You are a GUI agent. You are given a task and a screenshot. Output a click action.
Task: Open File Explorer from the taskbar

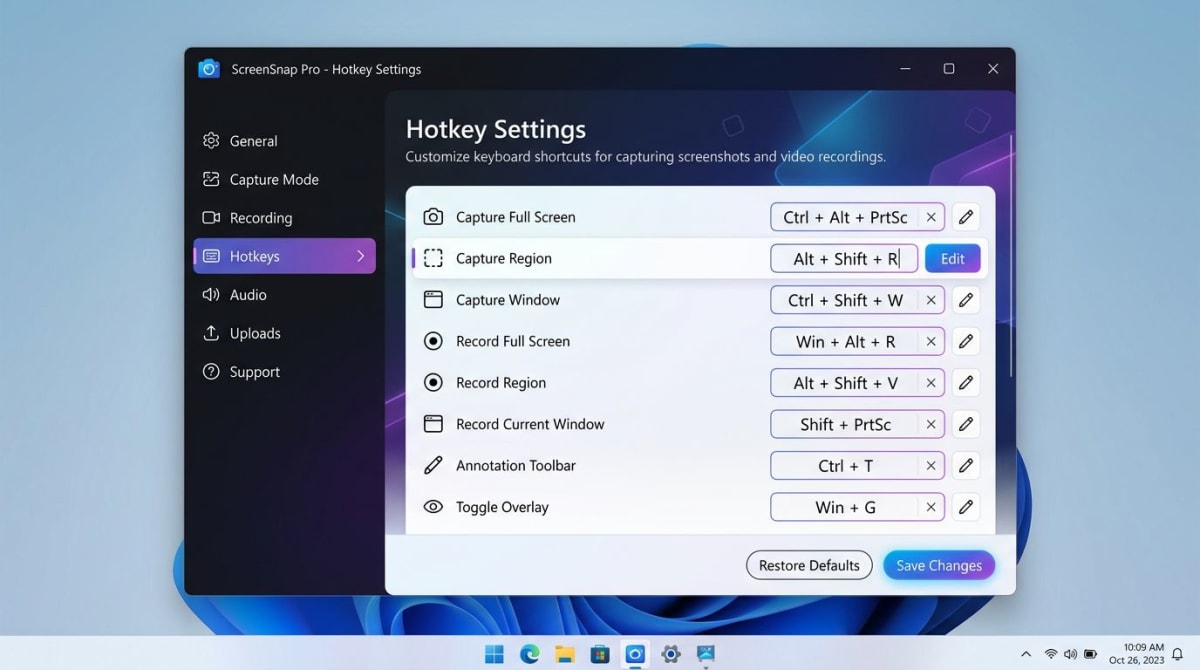click(x=565, y=654)
